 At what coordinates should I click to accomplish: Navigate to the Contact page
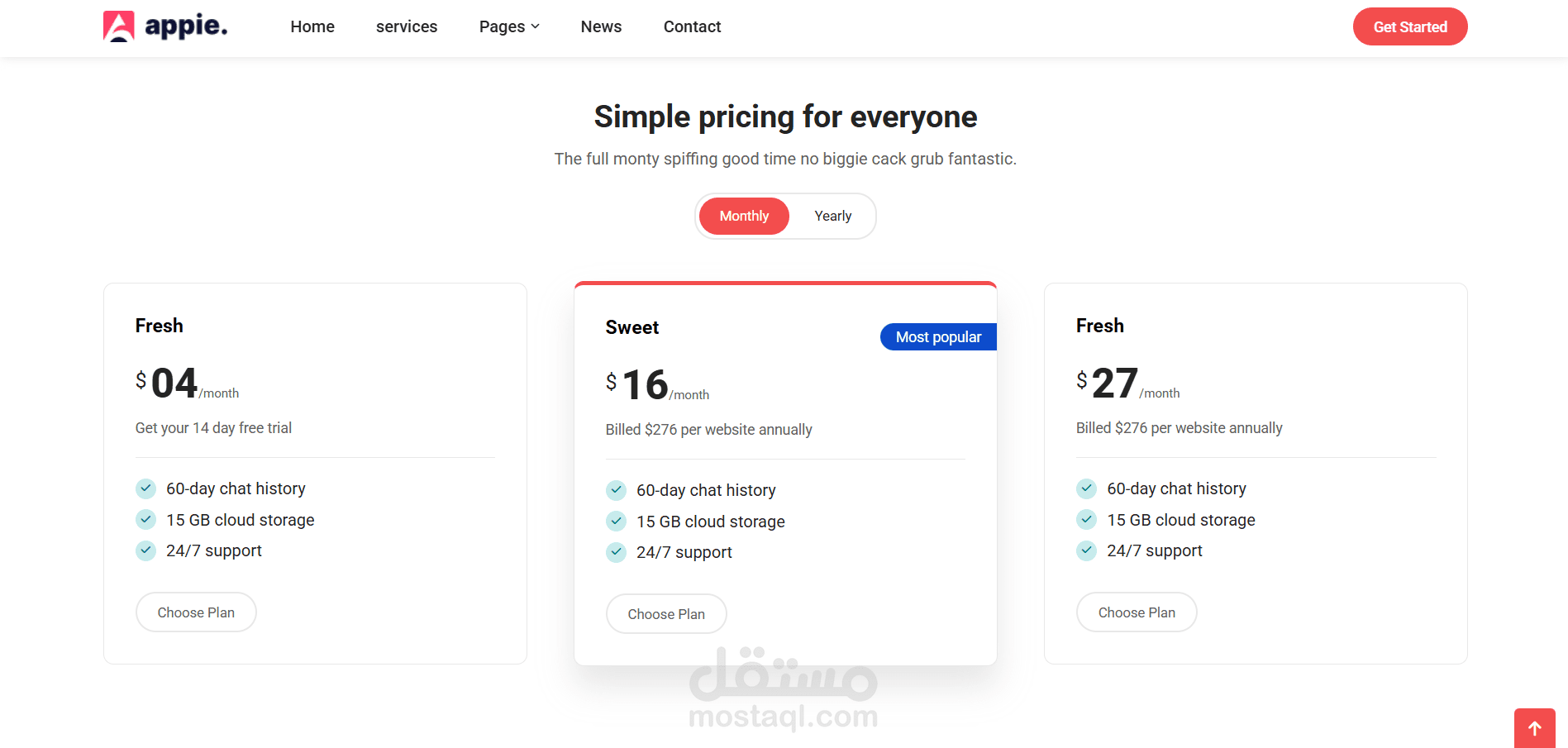tap(692, 26)
